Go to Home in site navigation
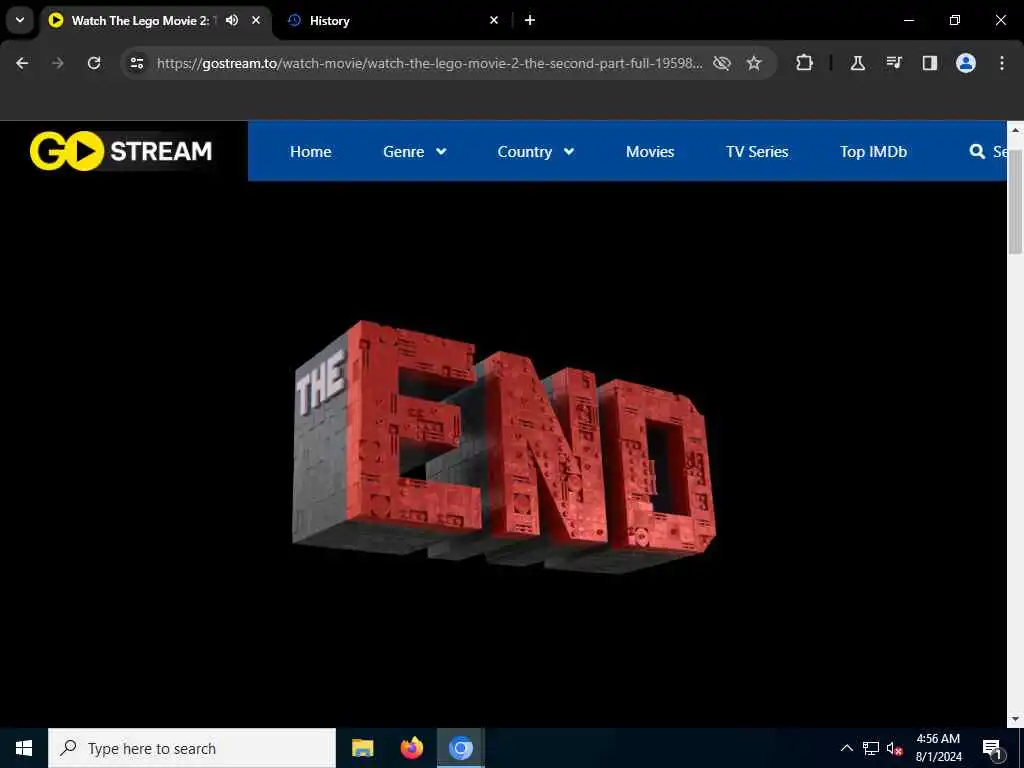The height and width of the screenshot is (768, 1024). click(x=310, y=152)
